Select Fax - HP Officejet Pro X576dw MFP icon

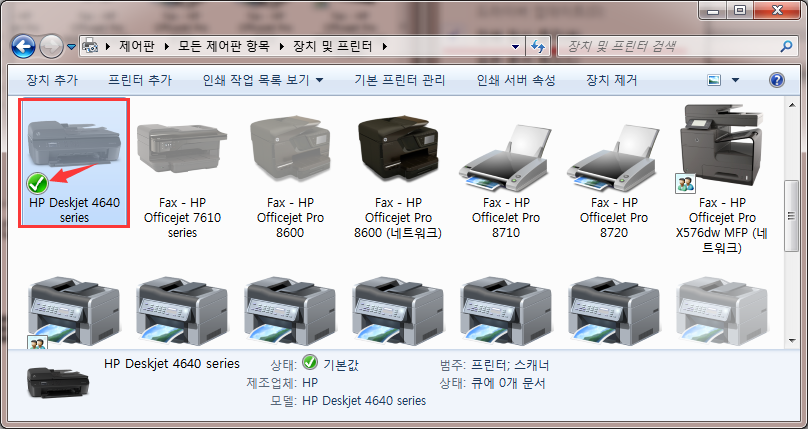click(x=721, y=145)
